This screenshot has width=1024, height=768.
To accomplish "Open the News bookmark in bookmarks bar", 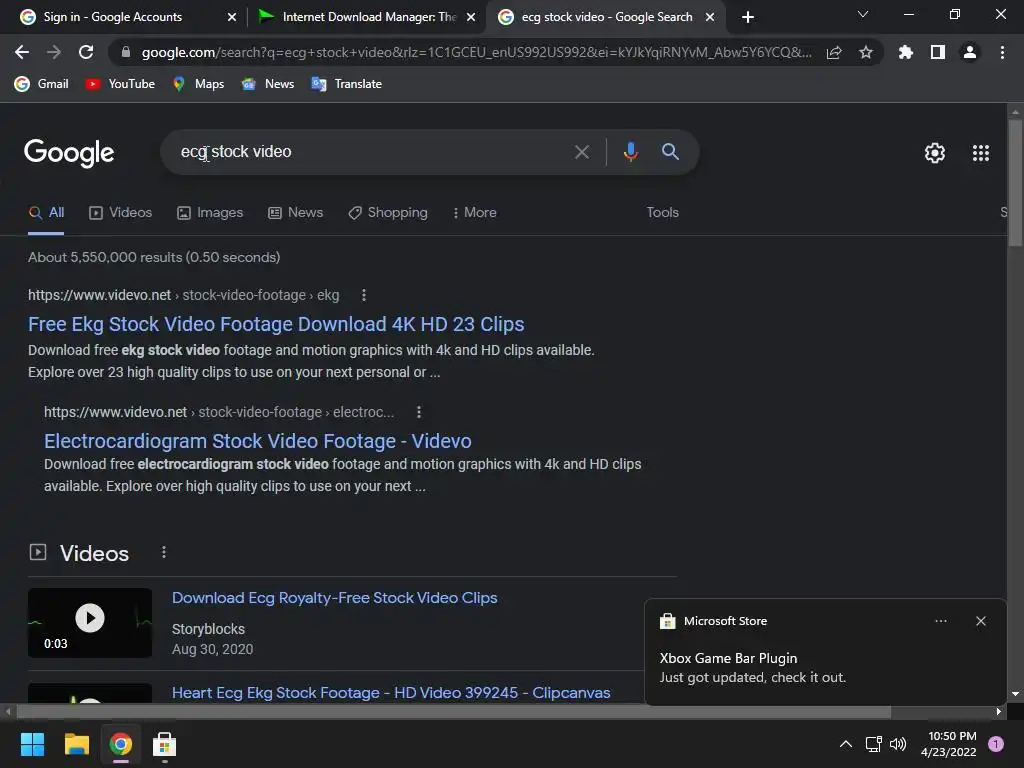I will pos(268,84).
